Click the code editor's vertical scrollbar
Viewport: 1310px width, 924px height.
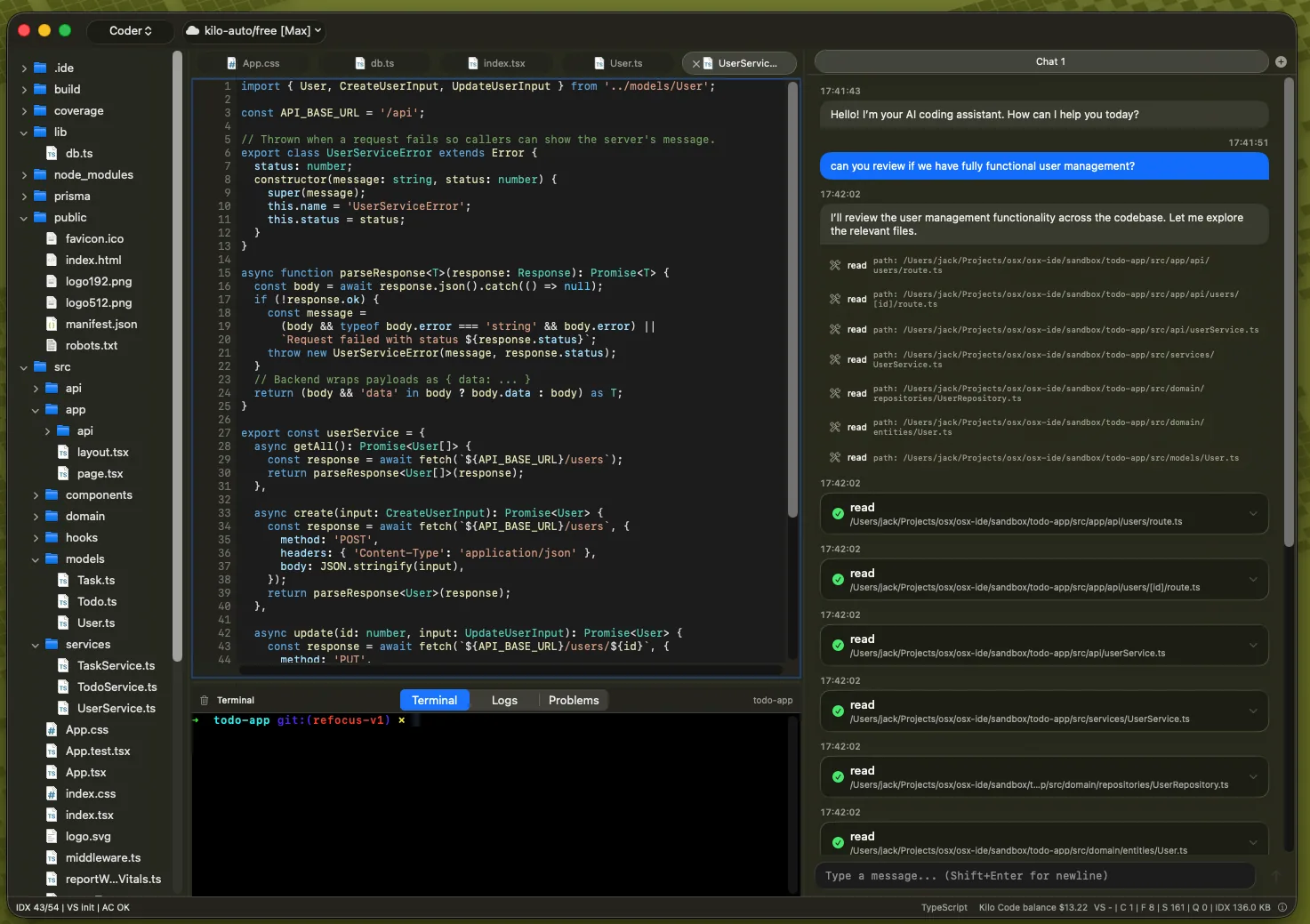[x=792, y=300]
